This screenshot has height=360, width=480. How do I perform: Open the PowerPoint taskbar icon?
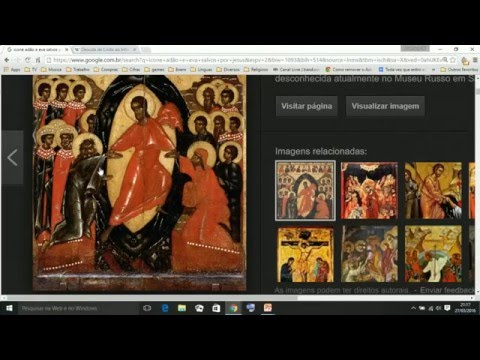[x=268, y=308]
